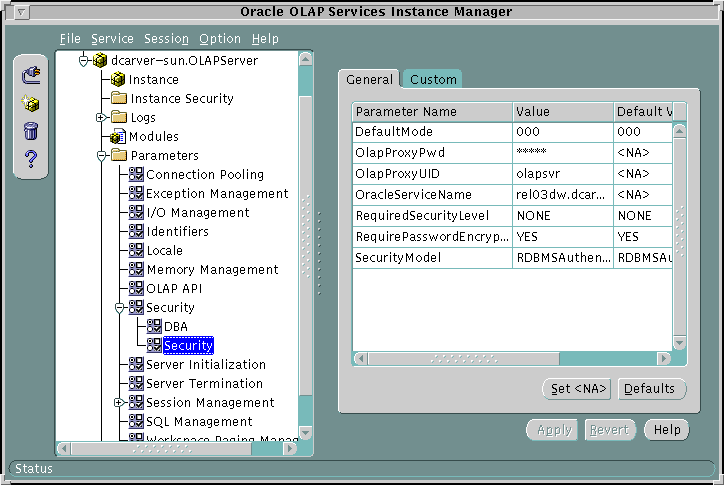This screenshot has width=724, height=485.
Task: Select the OlapProxyPwd masked value cell
Action: click(563, 153)
